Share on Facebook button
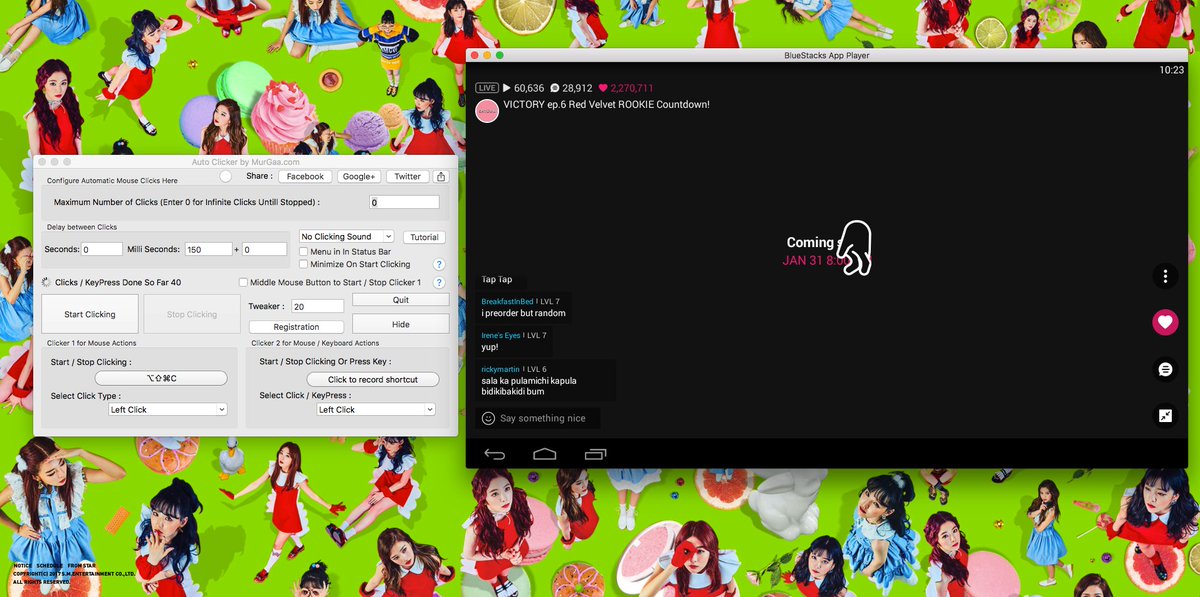This screenshot has width=1200, height=597. [x=305, y=176]
